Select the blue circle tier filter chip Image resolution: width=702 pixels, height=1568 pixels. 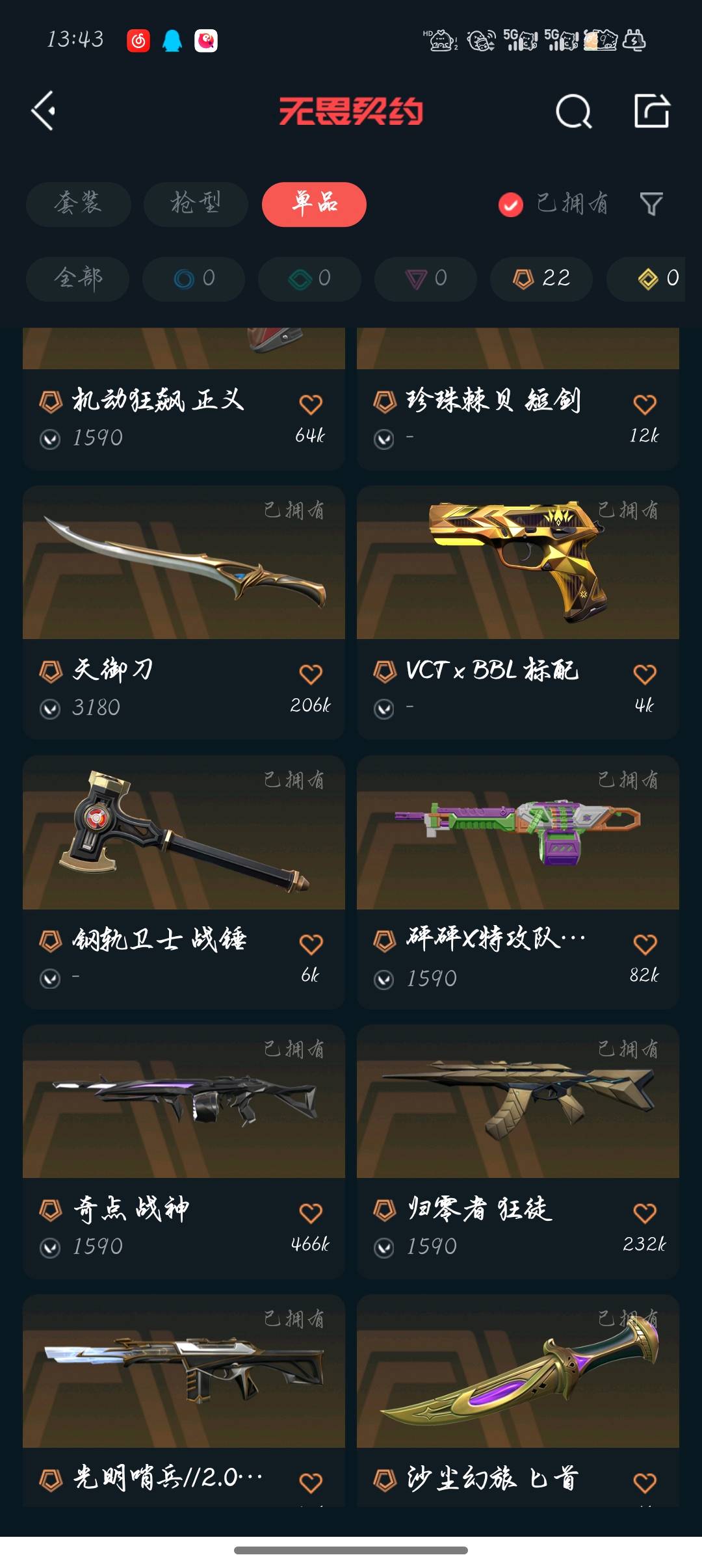(x=194, y=279)
